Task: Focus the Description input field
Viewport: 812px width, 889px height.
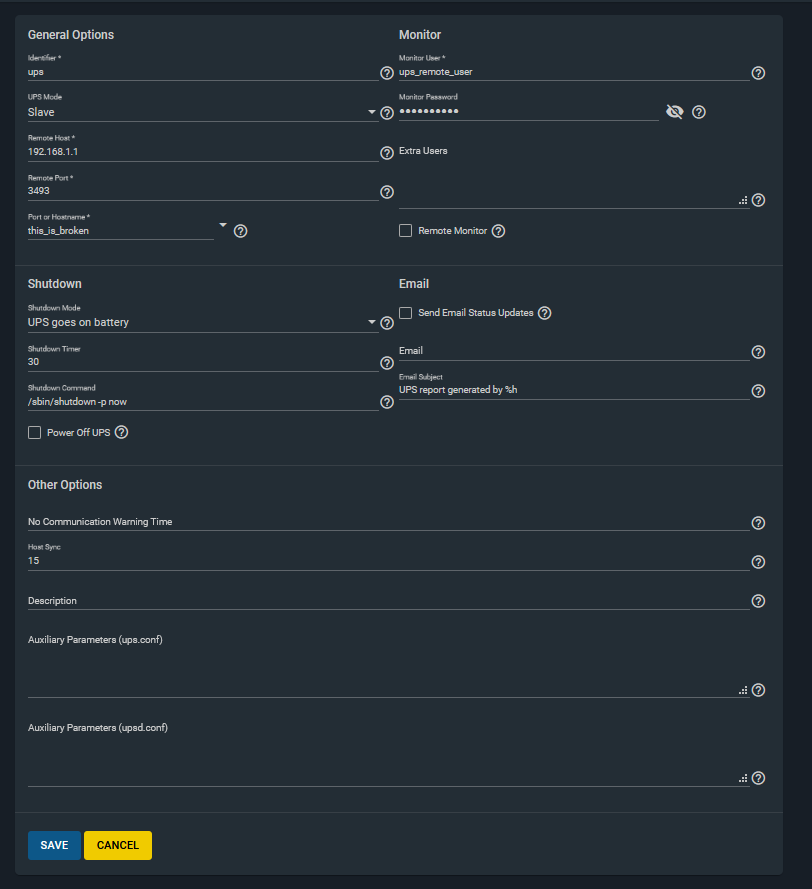Action: pos(388,601)
